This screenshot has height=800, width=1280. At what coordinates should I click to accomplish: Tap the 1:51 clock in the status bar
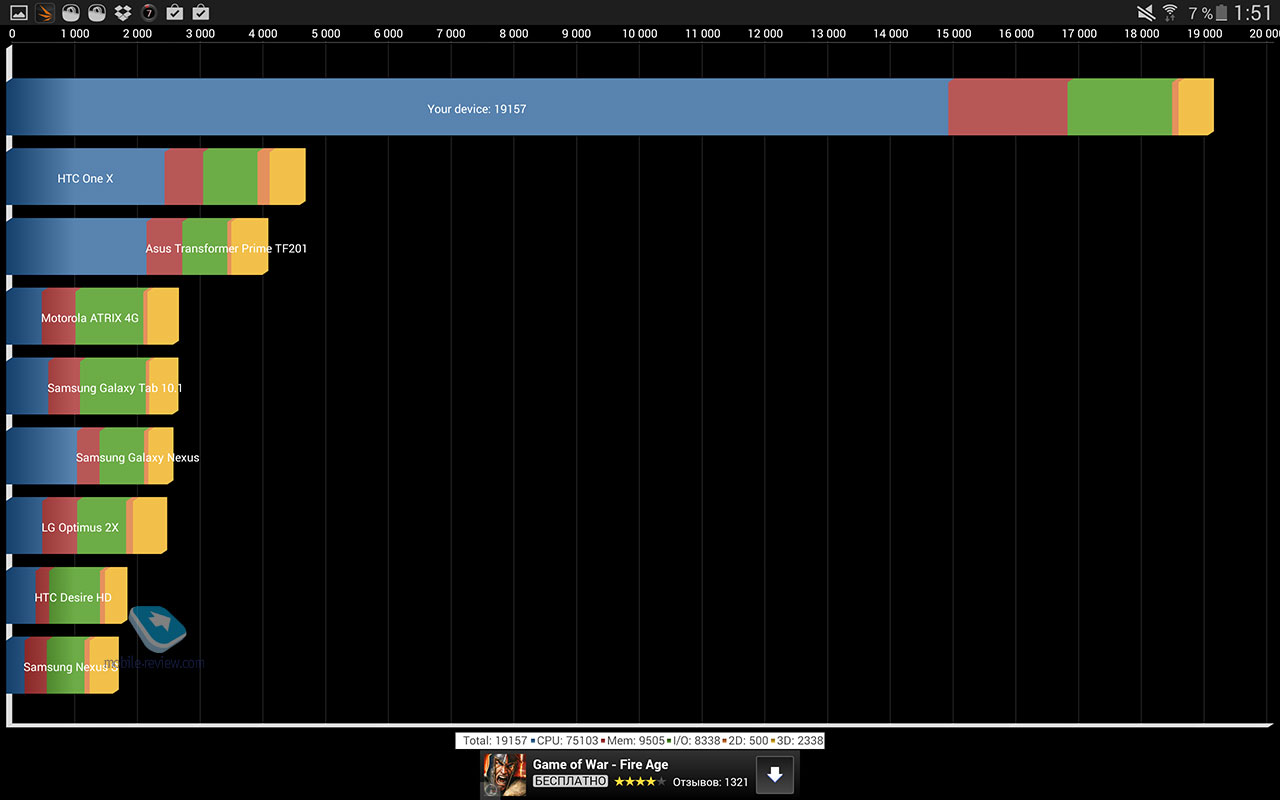click(x=1253, y=13)
